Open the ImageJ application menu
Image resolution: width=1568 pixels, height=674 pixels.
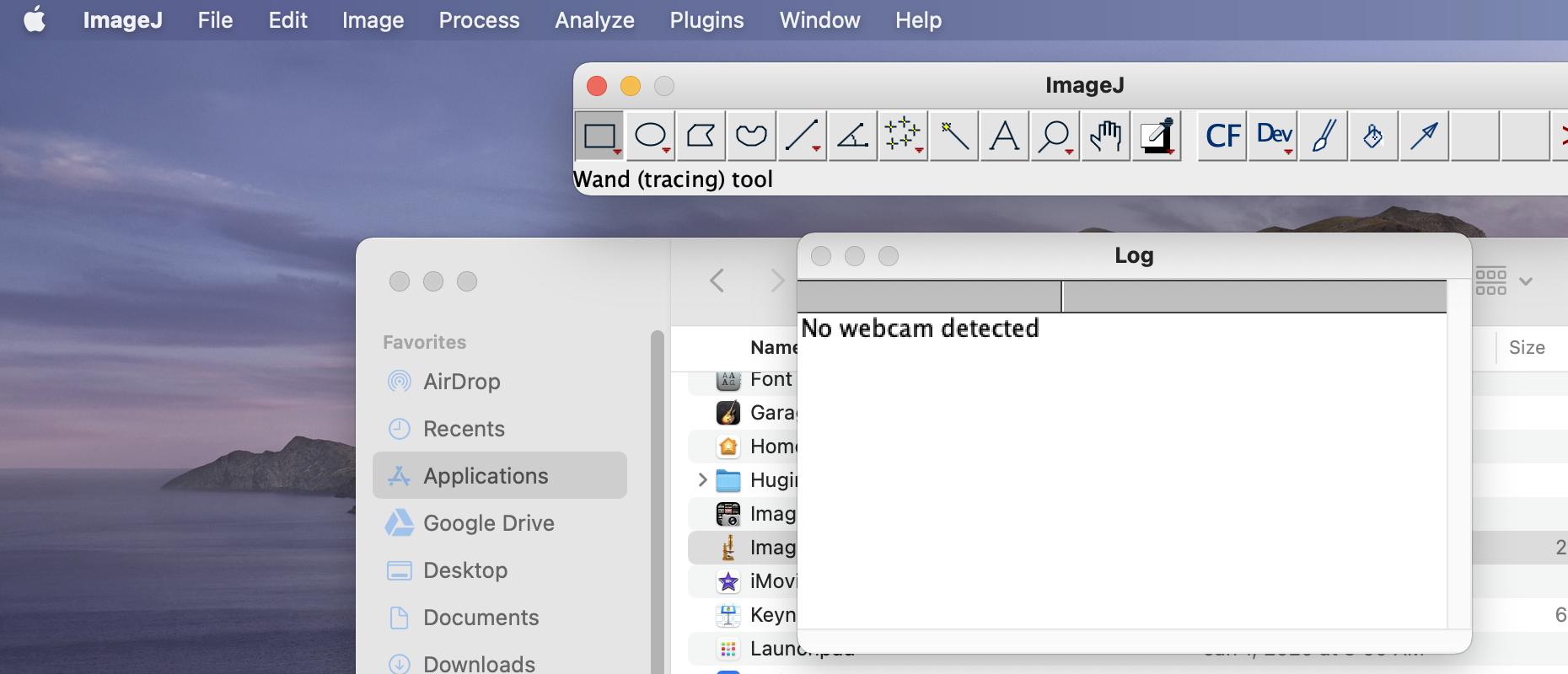pyautogui.click(x=122, y=19)
